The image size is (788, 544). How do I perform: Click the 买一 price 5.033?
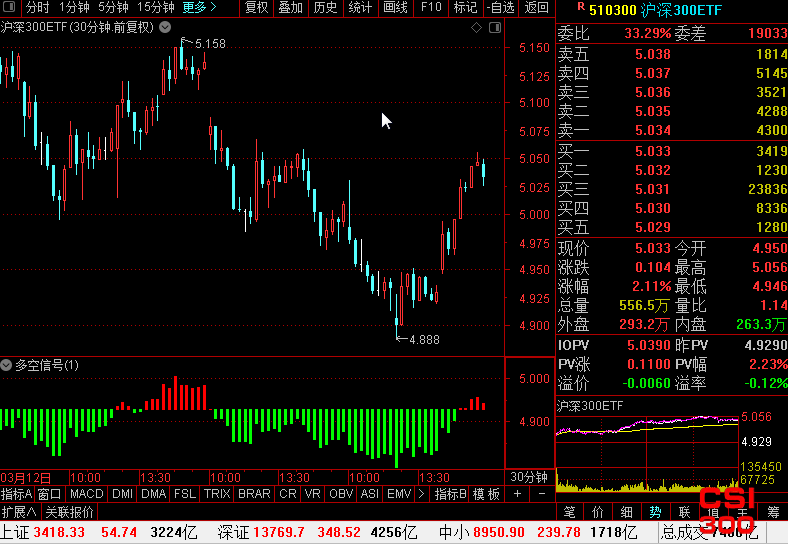click(653, 151)
